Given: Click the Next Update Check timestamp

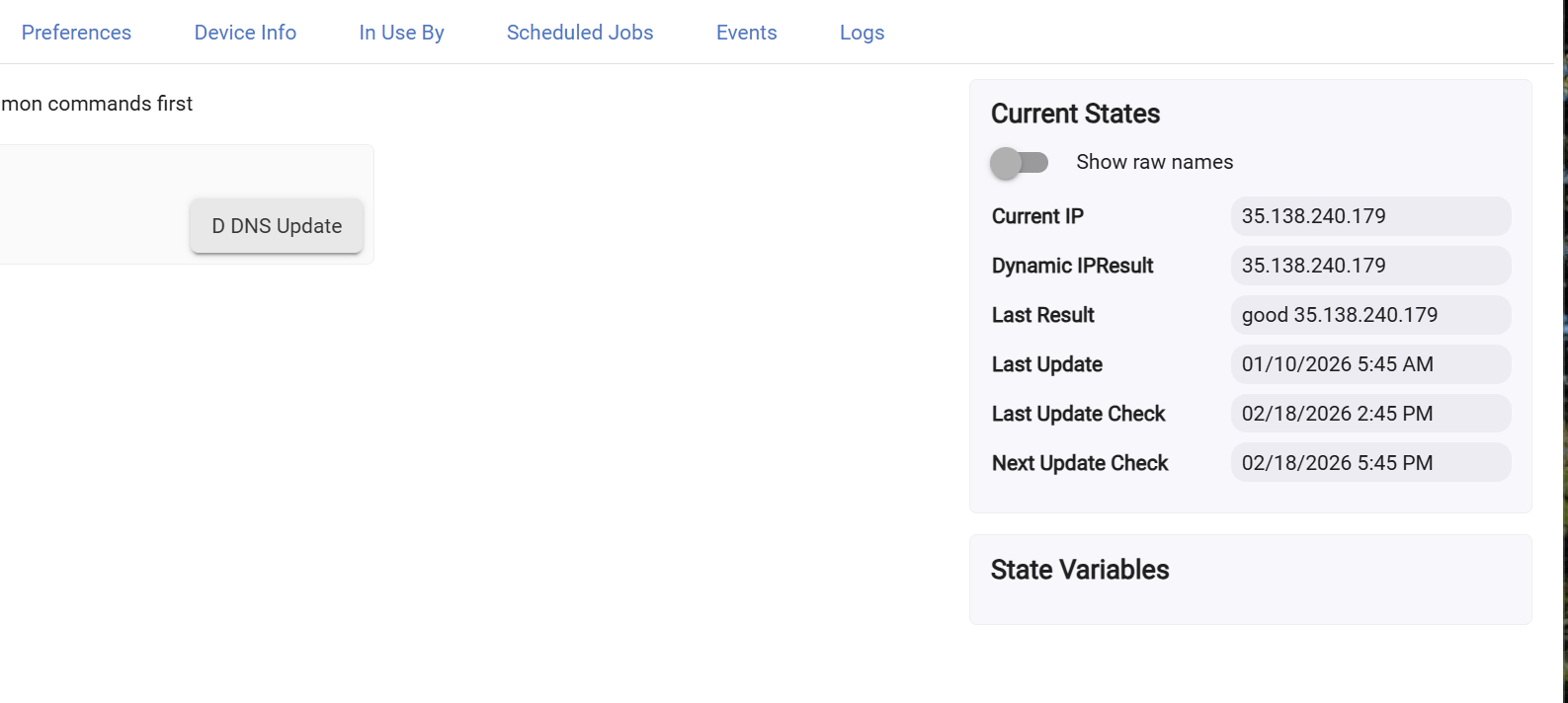Looking at the screenshot, I should click(1369, 463).
